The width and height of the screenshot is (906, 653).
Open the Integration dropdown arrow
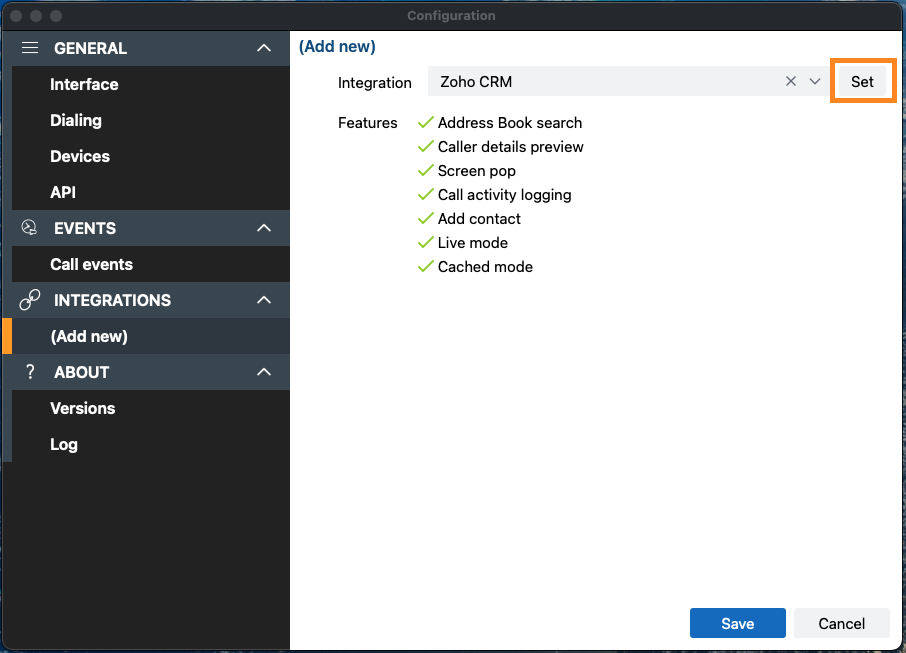click(x=815, y=81)
